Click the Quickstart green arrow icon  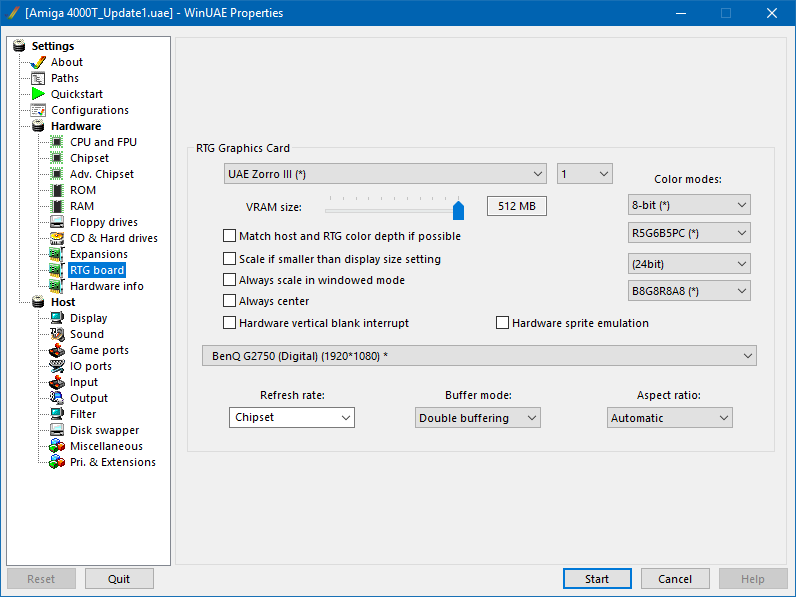(38, 94)
